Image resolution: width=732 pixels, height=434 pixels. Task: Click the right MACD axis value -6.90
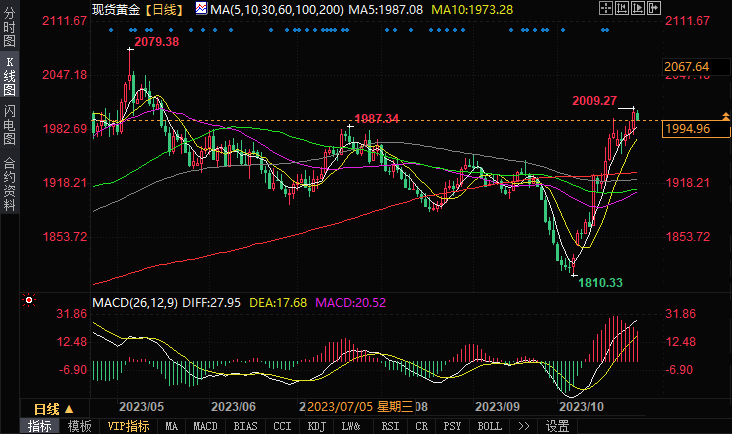point(680,370)
